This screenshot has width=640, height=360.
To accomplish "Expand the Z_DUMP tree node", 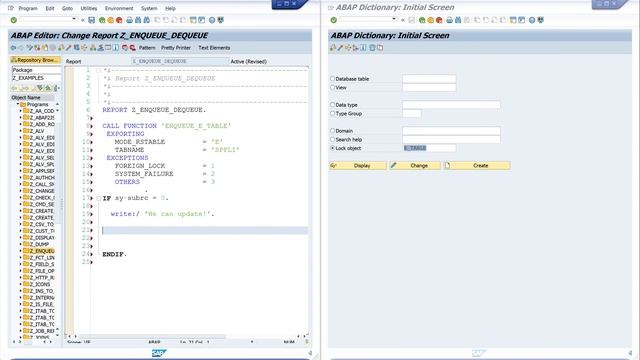I will tap(21, 244).
